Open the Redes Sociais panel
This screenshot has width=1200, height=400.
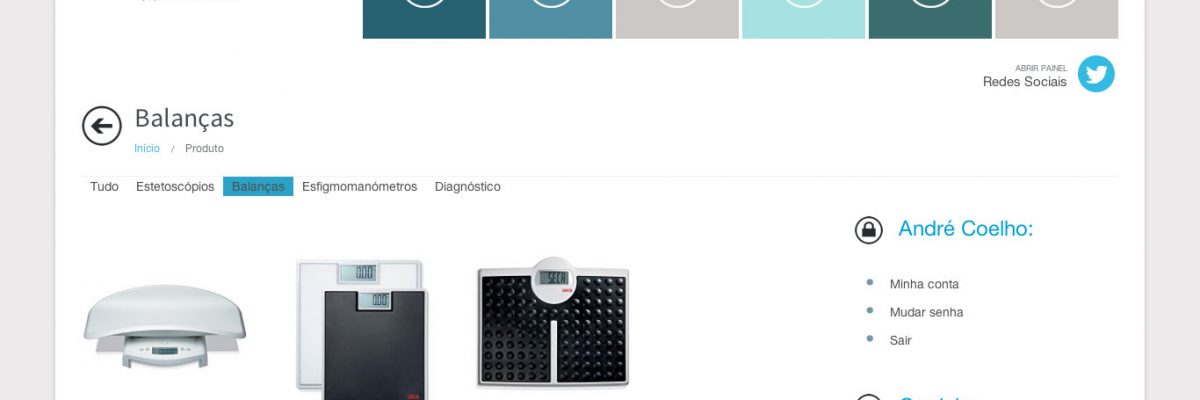tap(1025, 82)
